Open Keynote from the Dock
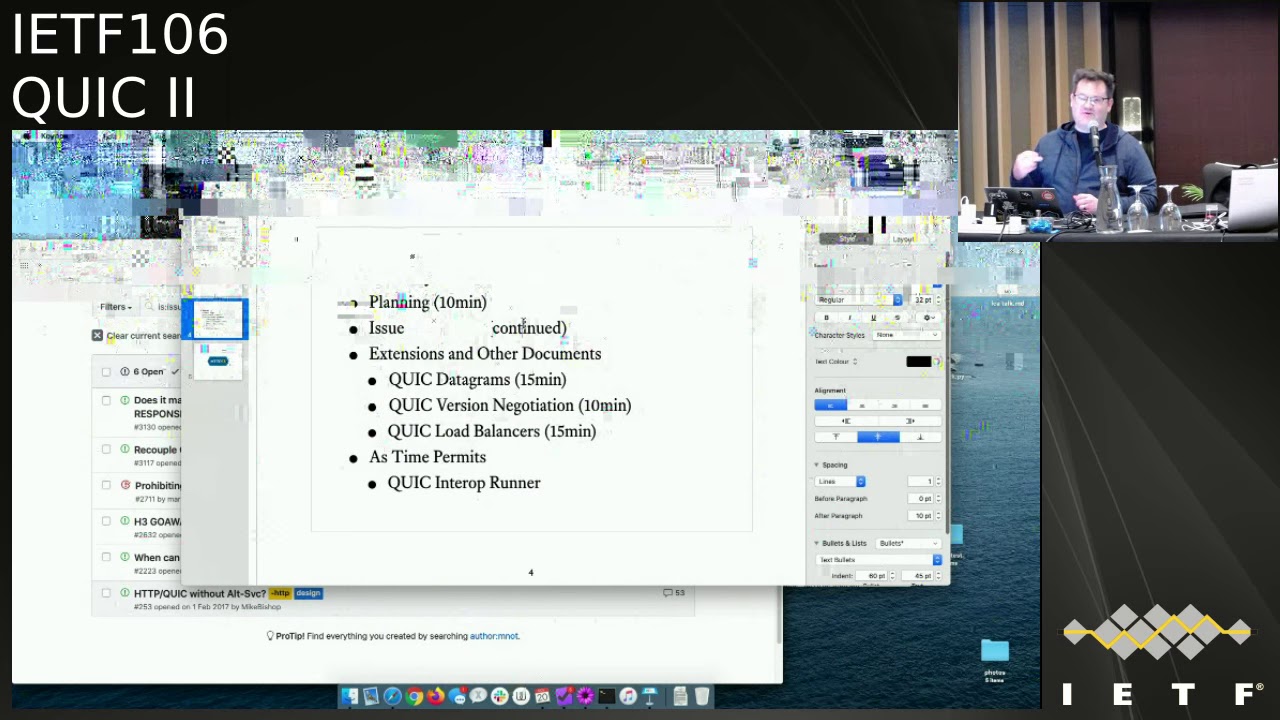Screen dimensions: 1280x720 (650, 695)
